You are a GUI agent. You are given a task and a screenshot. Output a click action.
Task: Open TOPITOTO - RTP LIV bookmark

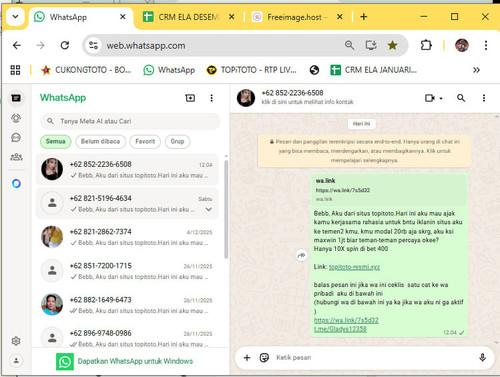point(251,70)
